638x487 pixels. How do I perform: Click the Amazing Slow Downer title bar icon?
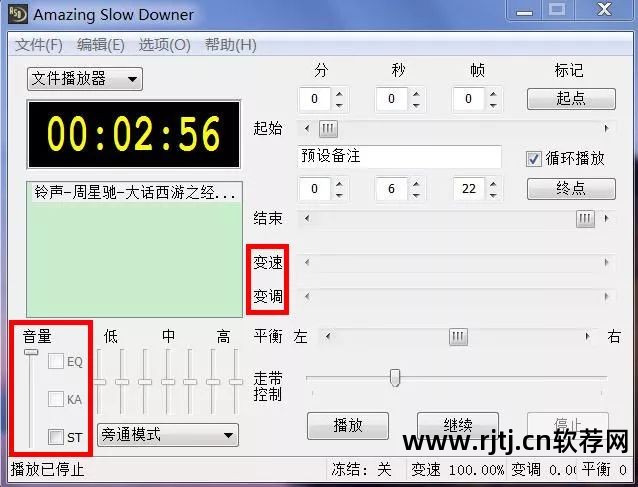tap(17, 14)
